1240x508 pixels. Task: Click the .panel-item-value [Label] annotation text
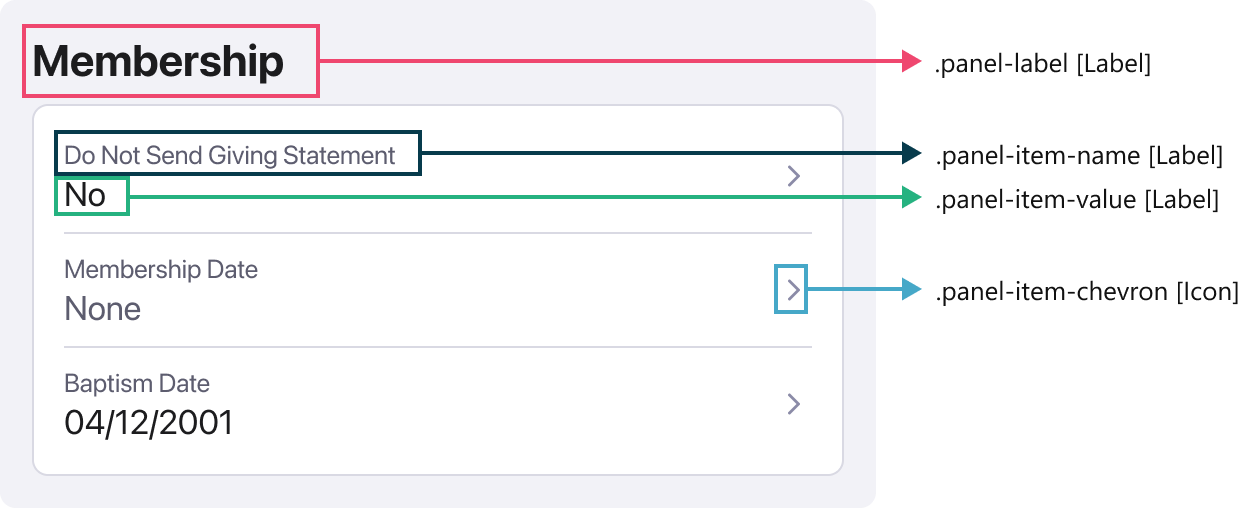(x=1076, y=200)
